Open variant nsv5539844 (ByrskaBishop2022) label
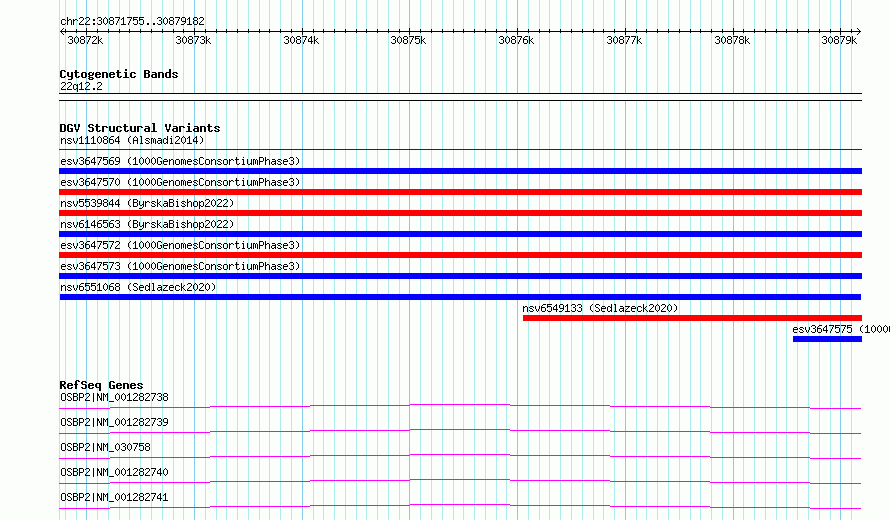Screen dimensions: 890x520 [147, 203]
